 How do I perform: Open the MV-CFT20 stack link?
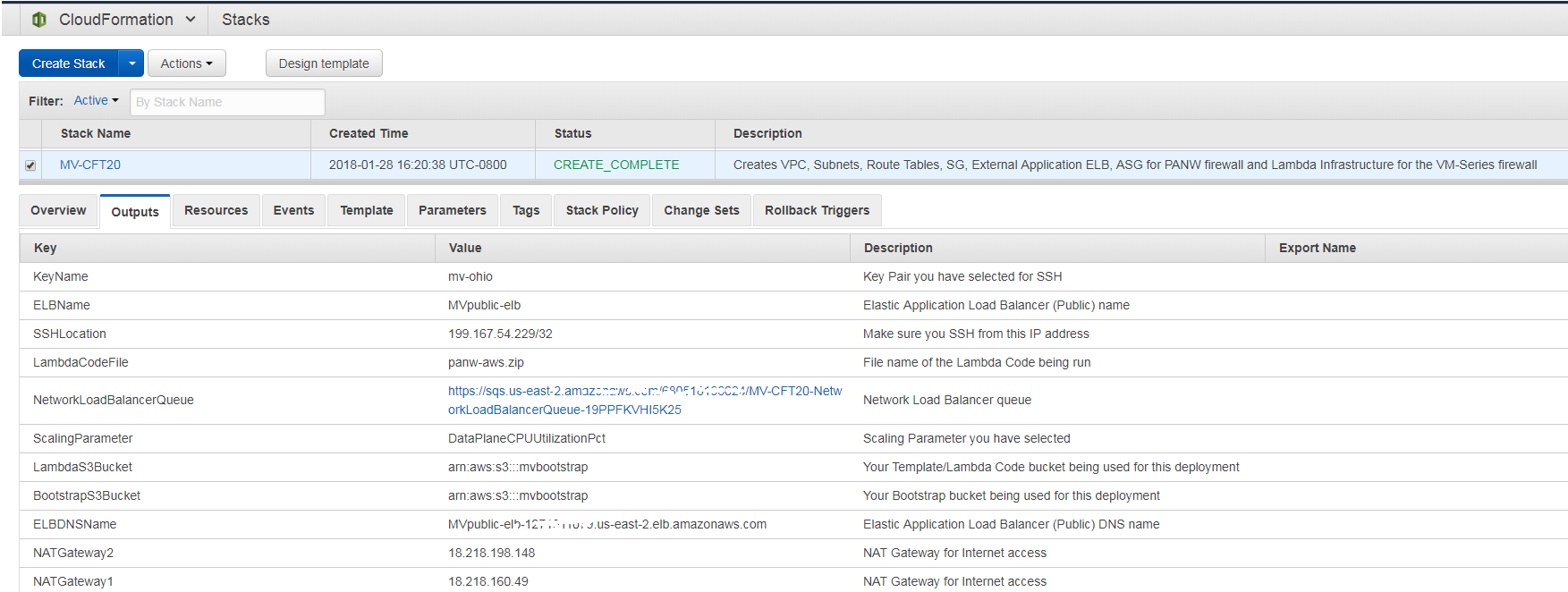[x=90, y=165]
